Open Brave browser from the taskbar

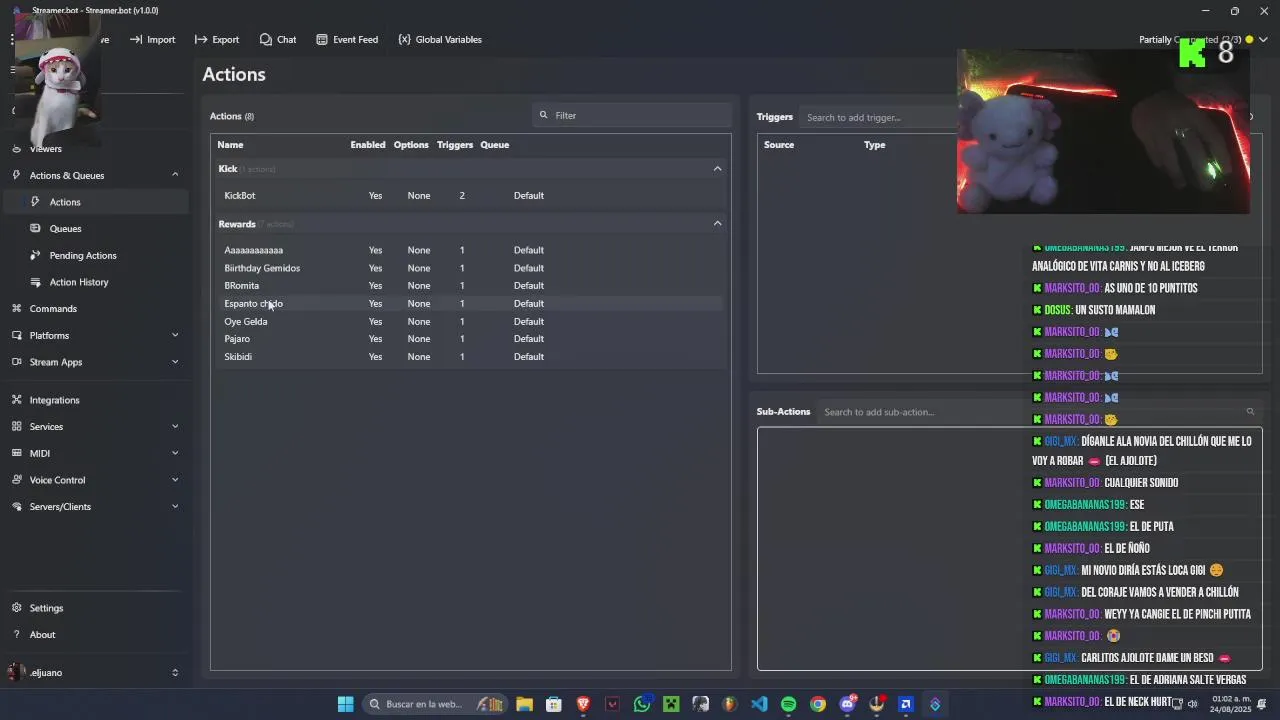click(x=583, y=704)
